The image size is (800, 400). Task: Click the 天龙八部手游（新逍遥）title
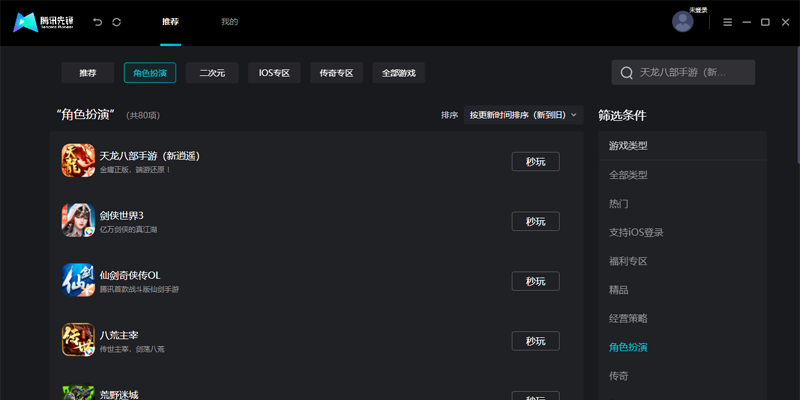pos(149,156)
